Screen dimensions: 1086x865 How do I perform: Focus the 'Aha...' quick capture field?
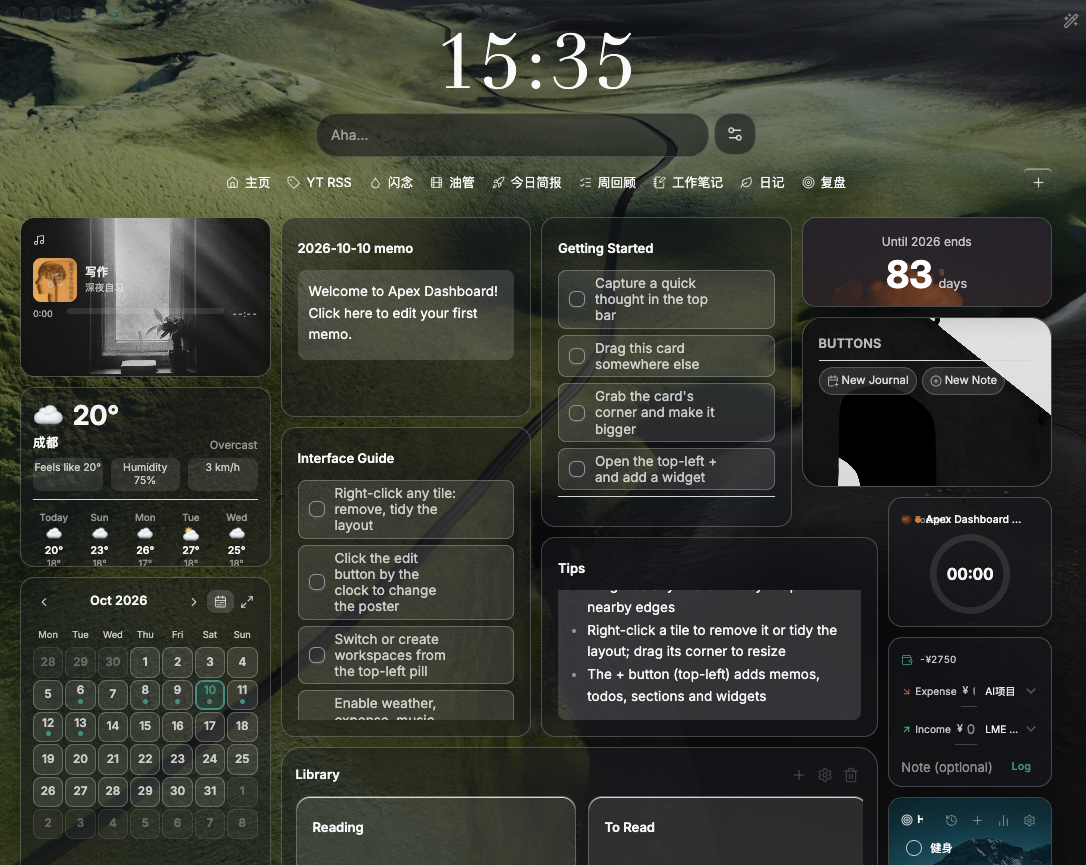click(513, 135)
